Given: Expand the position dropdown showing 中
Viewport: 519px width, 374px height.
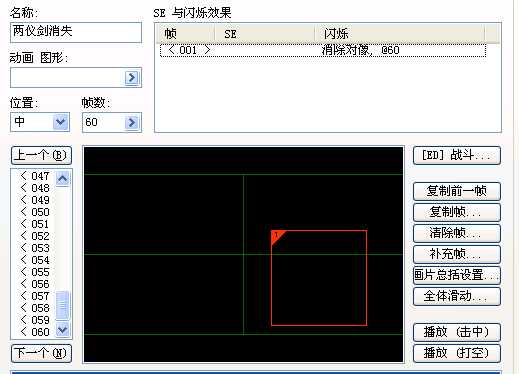Looking at the screenshot, I should (60, 122).
